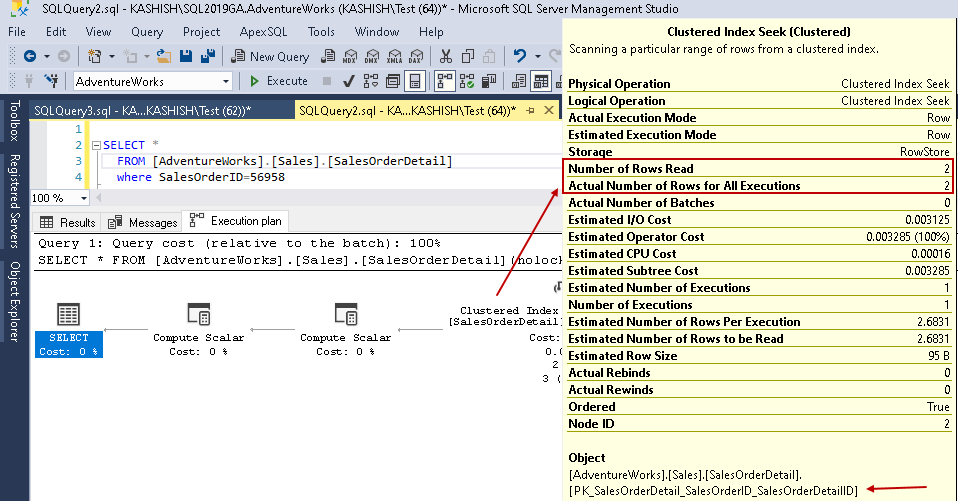The image size is (958, 501).
Task: Select the Execution plan tab
Action: pyautogui.click(x=236, y=221)
